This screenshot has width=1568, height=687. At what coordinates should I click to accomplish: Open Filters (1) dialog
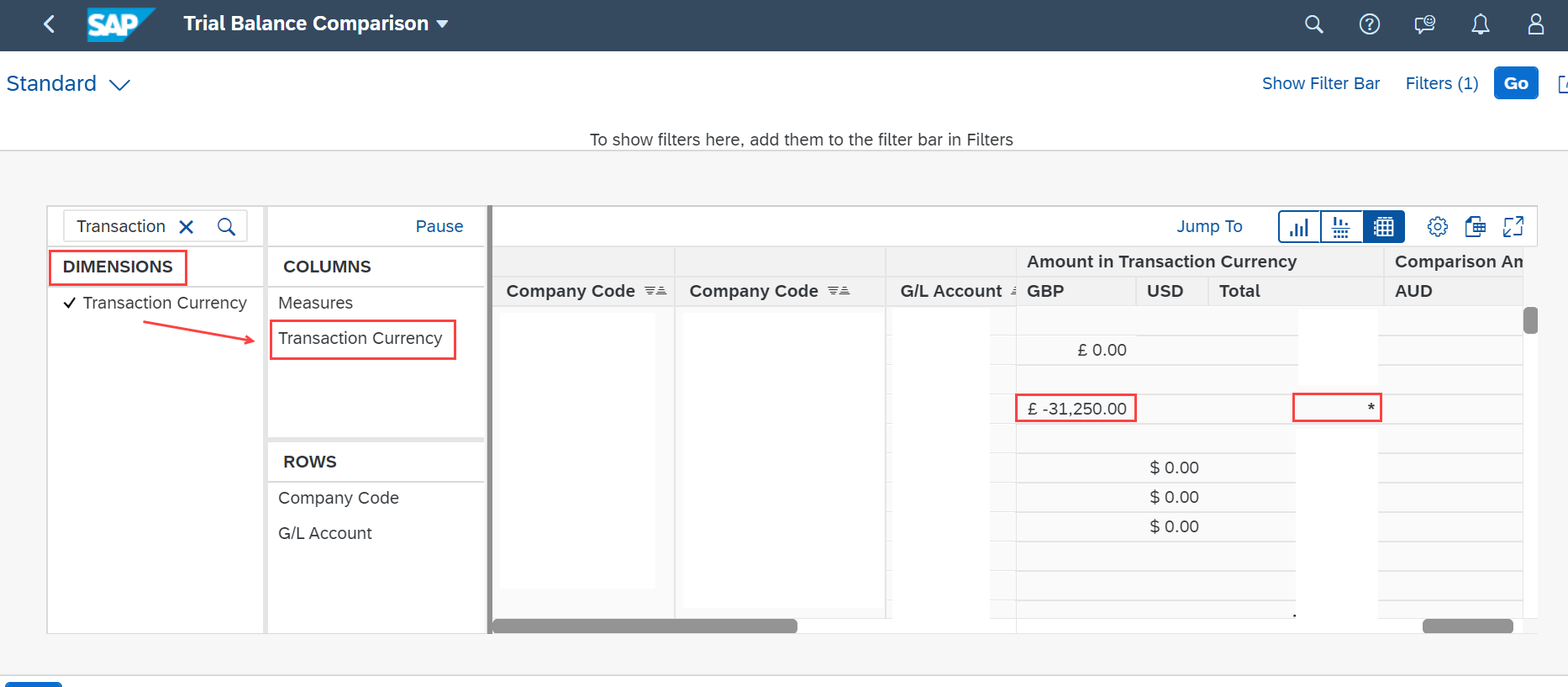[x=1441, y=83]
